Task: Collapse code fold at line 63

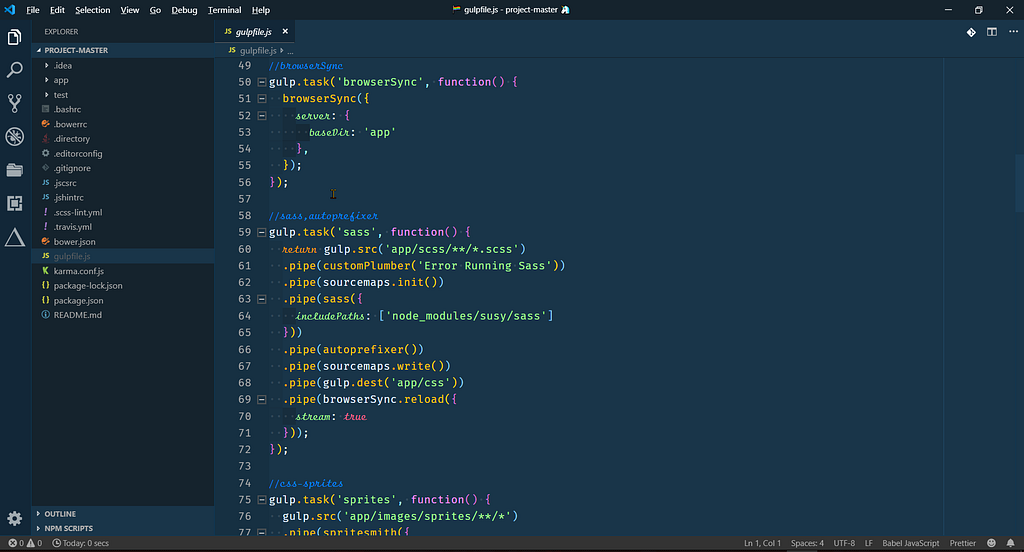Action: (261, 299)
